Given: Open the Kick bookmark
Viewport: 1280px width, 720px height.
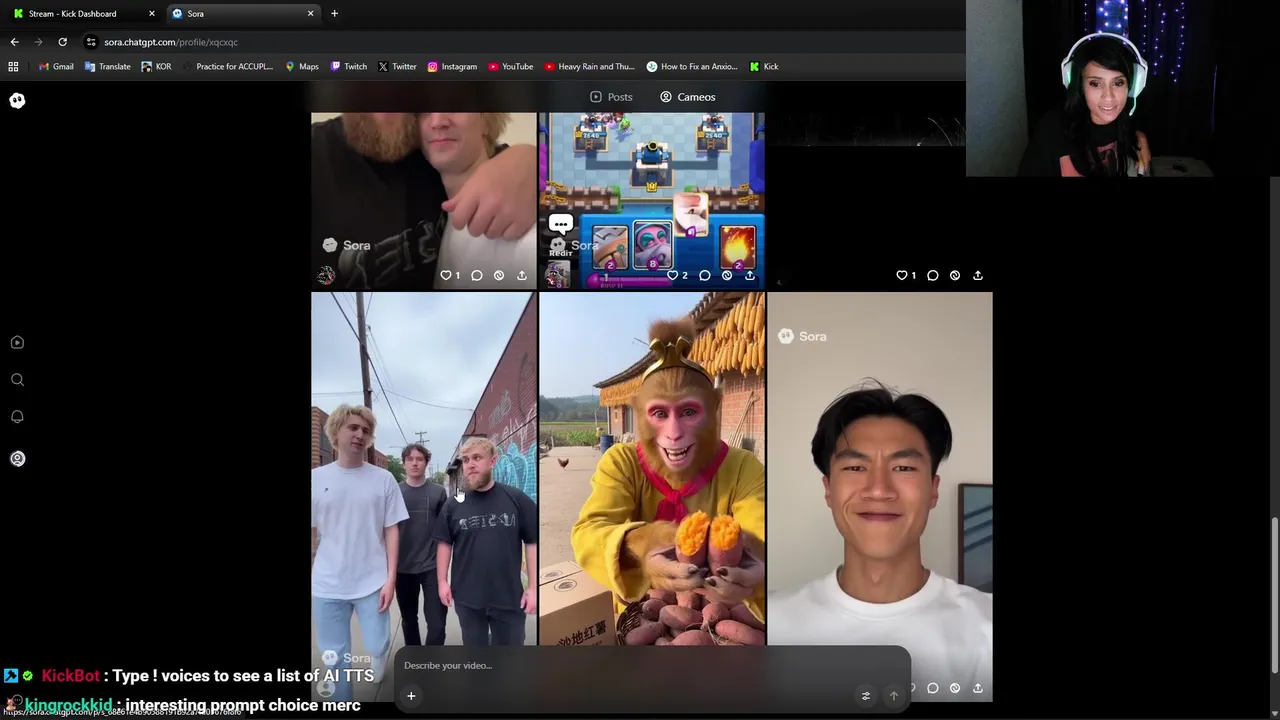Looking at the screenshot, I should (764, 67).
